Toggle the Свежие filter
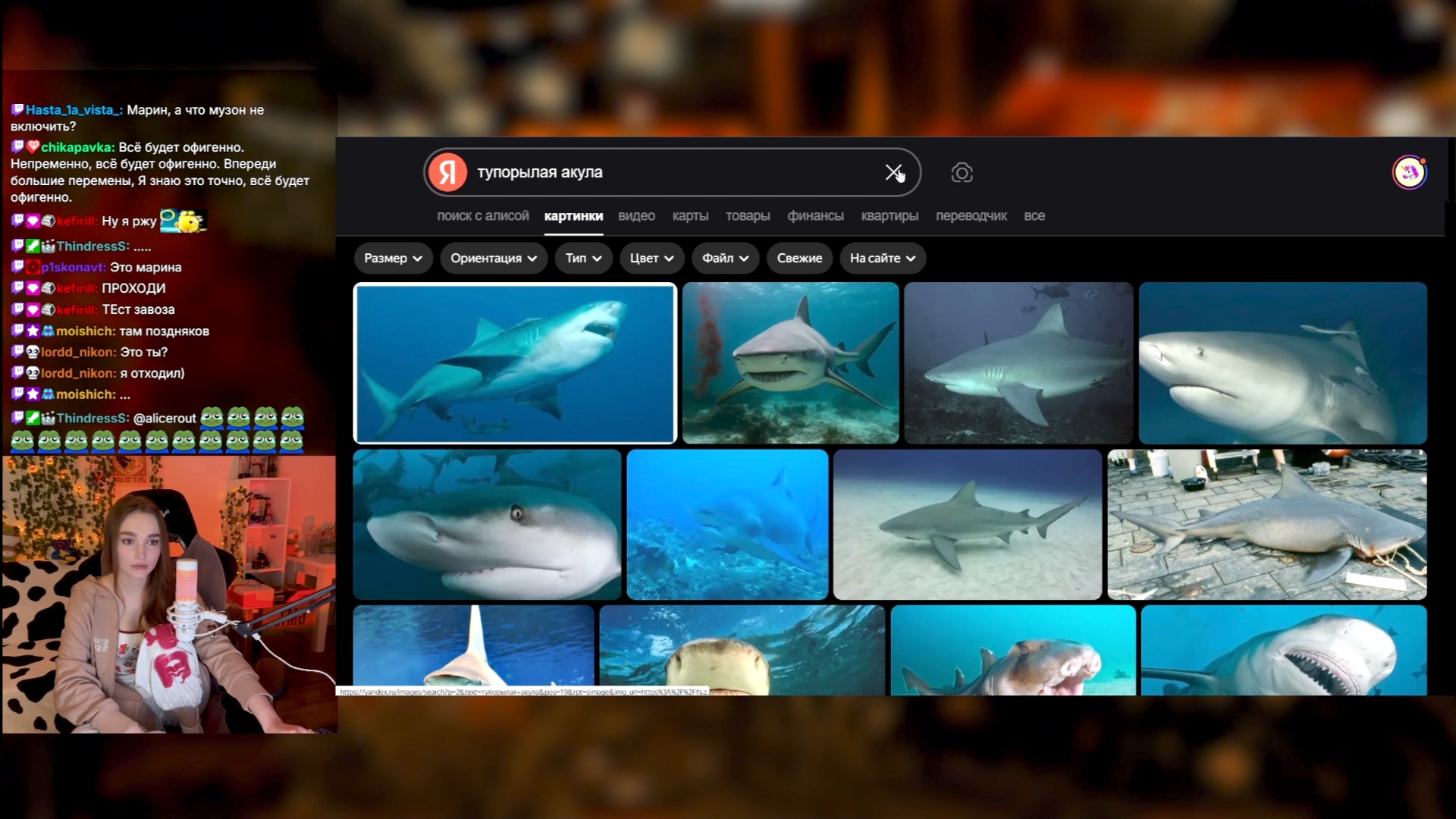The width and height of the screenshot is (1456, 819). coord(799,258)
